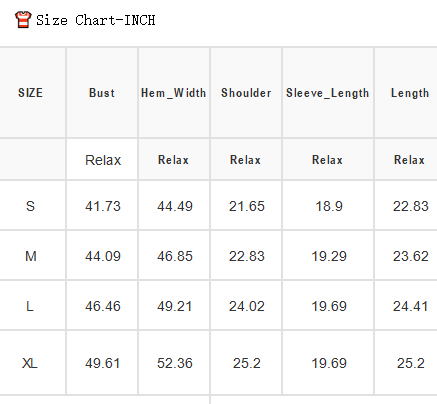Click sleeve length value 18.9
Viewport: 437px width, 404px height.
point(329,206)
